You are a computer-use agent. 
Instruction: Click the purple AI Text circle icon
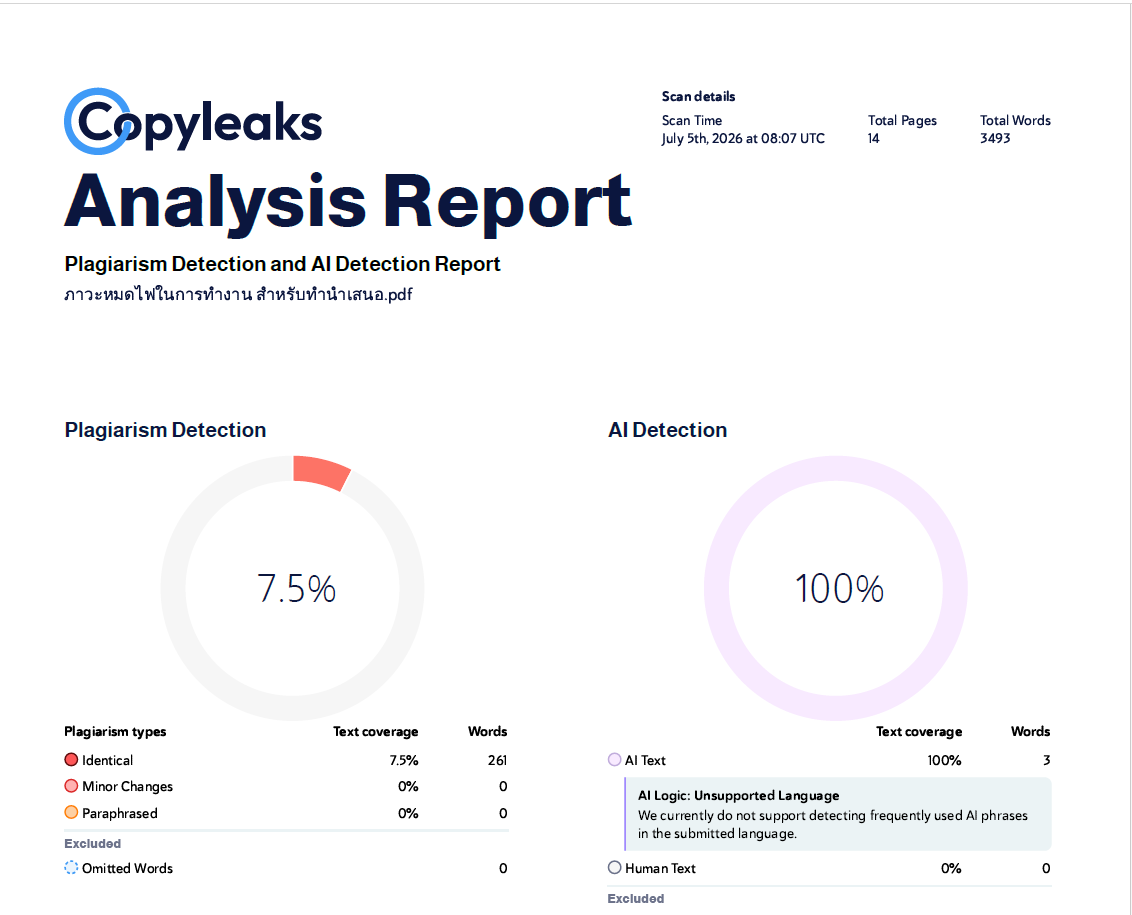coord(614,760)
